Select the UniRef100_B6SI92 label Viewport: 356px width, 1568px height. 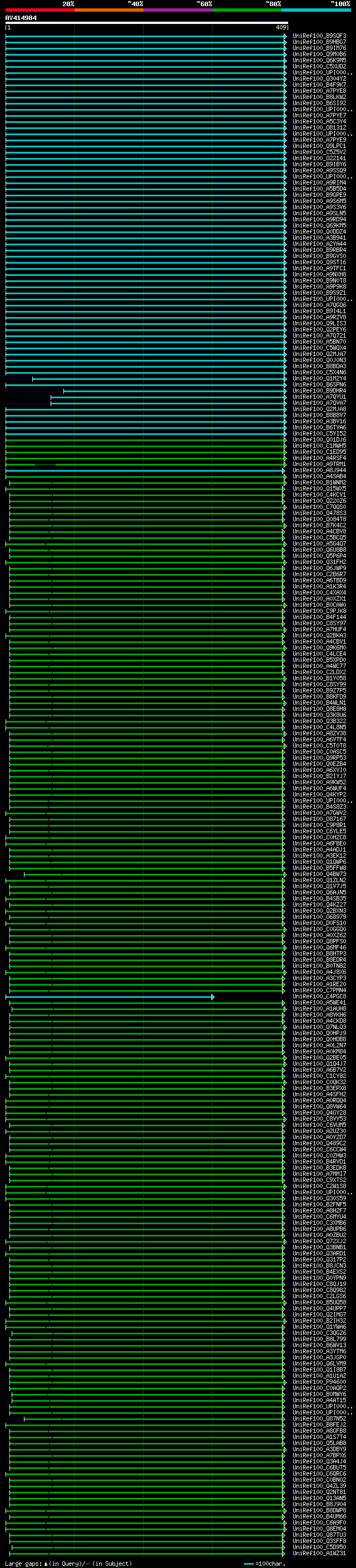pyautogui.click(x=319, y=103)
